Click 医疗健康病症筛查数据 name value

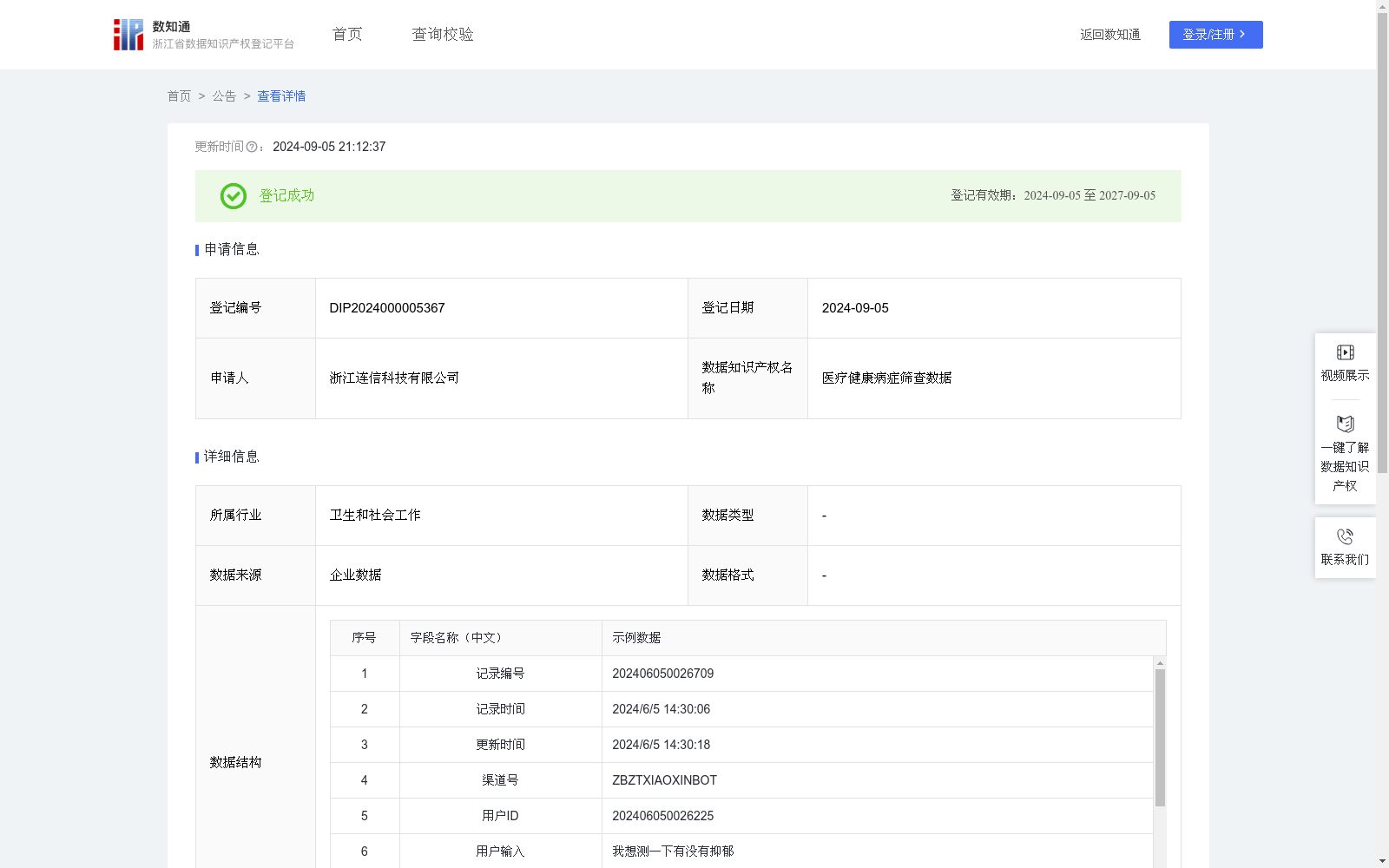[x=886, y=378]
